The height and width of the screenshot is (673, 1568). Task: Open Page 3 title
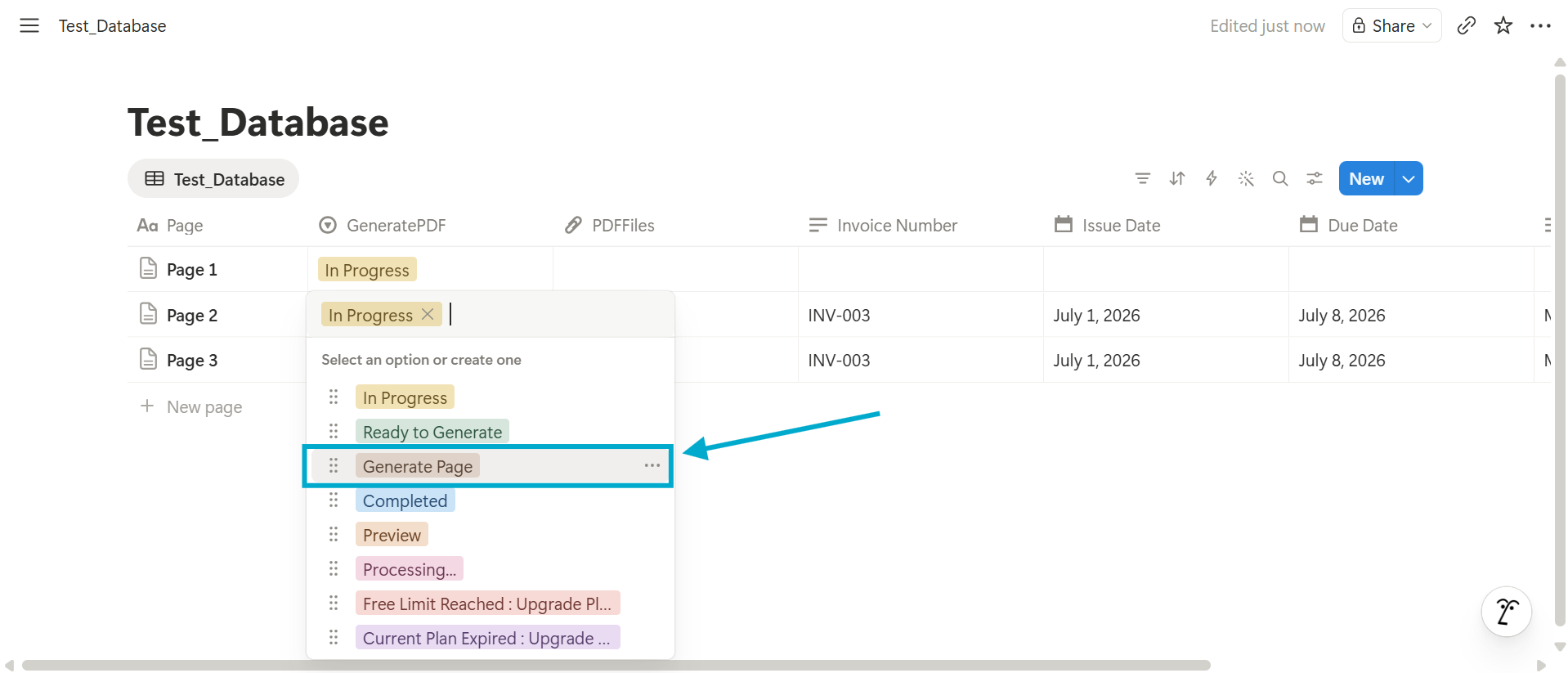pos(192,360)
